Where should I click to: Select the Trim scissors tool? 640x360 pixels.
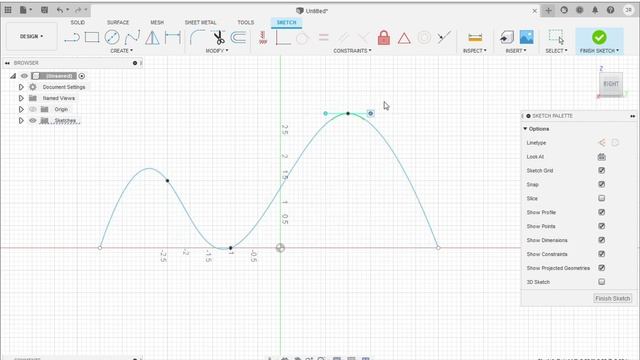[219, 38]
